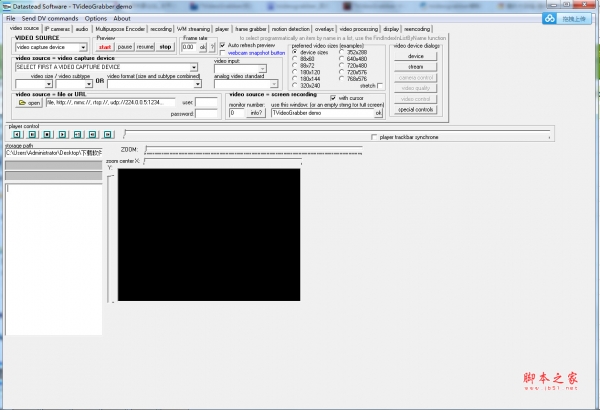The image size is (600, 410).
Task: Select the 88x60 video size option
Action: [x=295, y=59]
